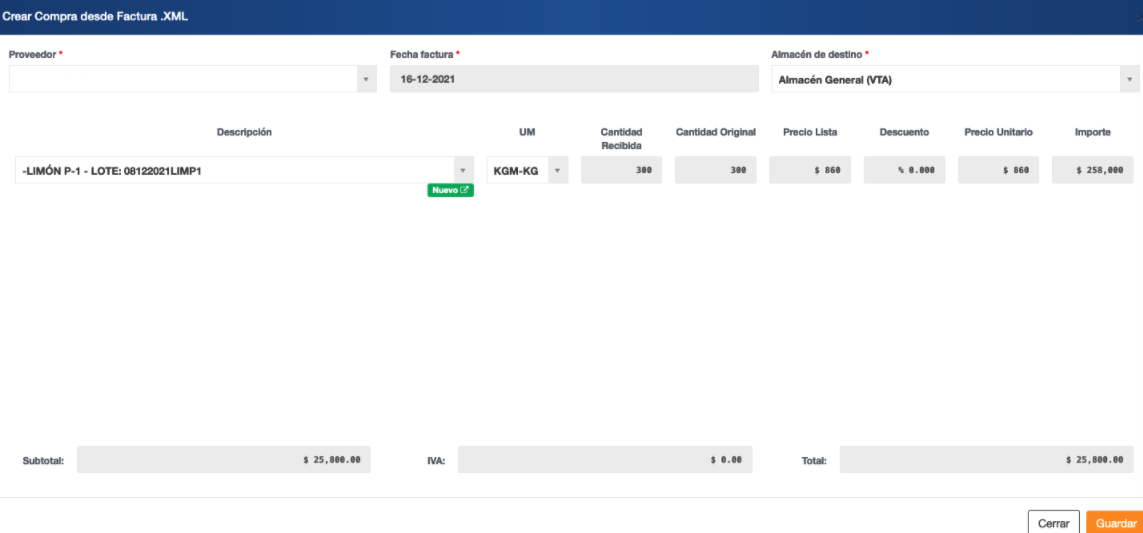Click the Precio Unitario column header
This screenshot has height=533, width=1143.
pyautogui.click(x=998, y=132)
